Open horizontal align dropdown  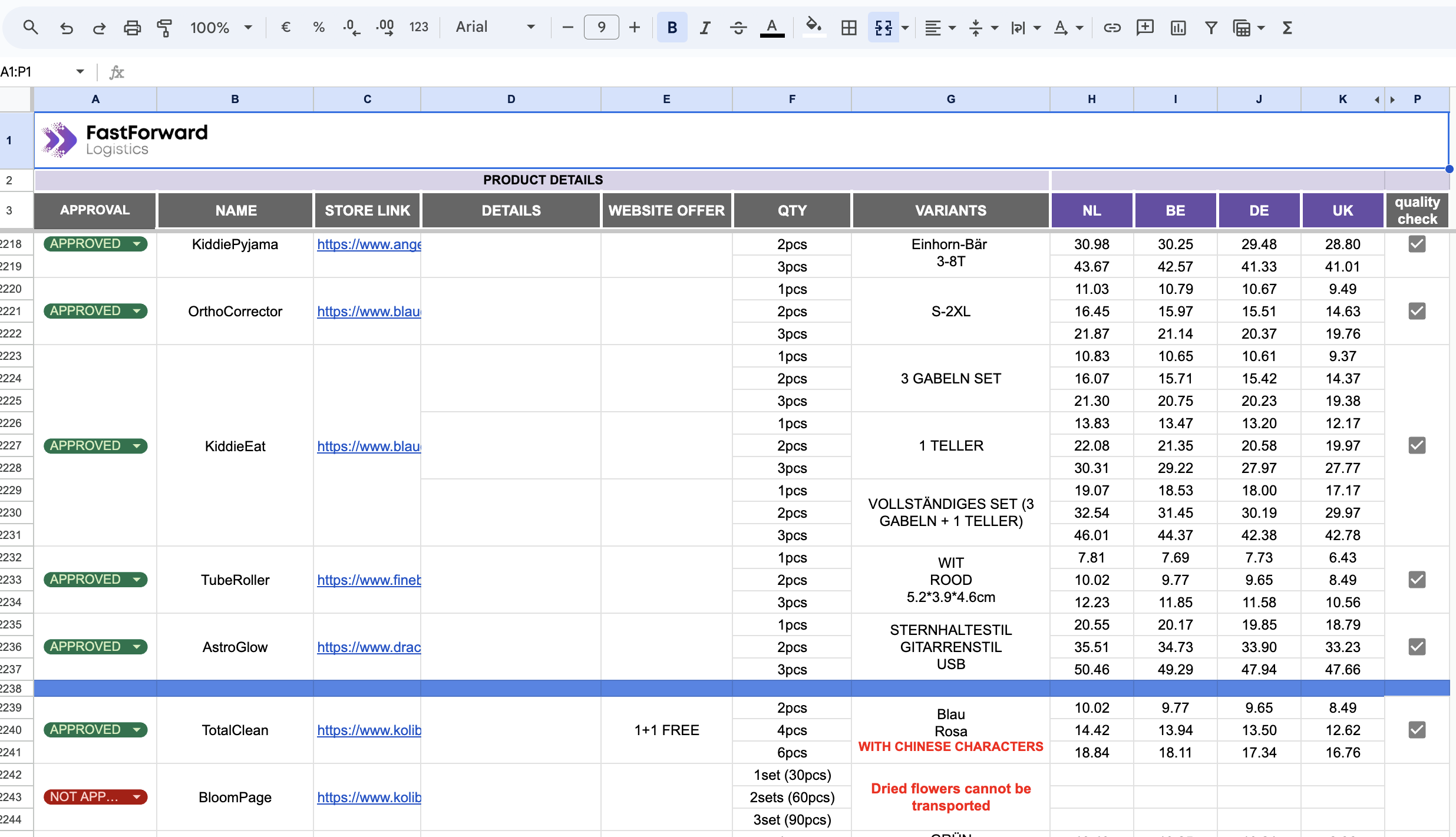939,27
